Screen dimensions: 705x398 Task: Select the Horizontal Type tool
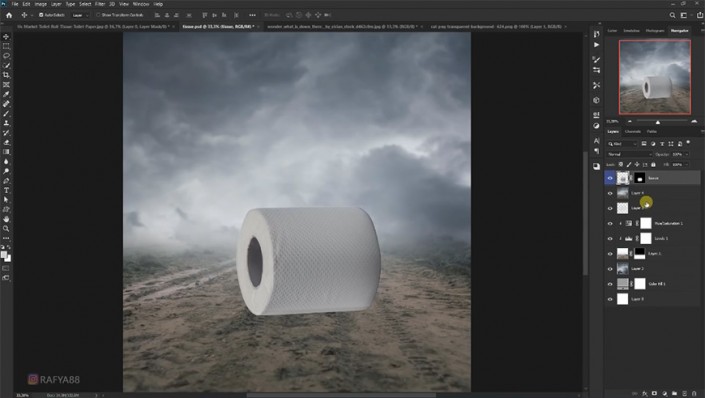(6, 190)
